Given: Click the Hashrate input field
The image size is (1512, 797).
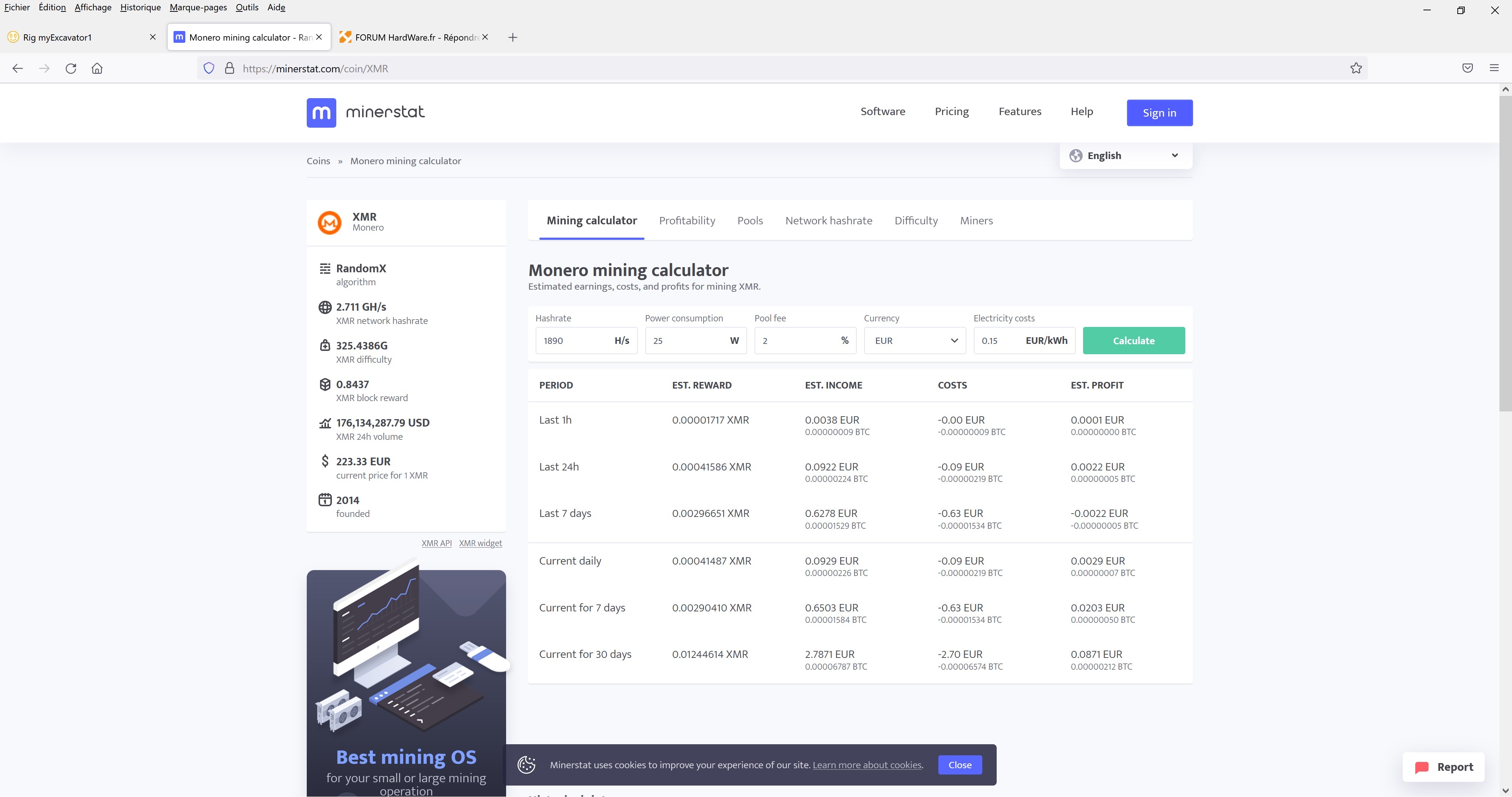Looking at the screenshot, I should 586,341.
